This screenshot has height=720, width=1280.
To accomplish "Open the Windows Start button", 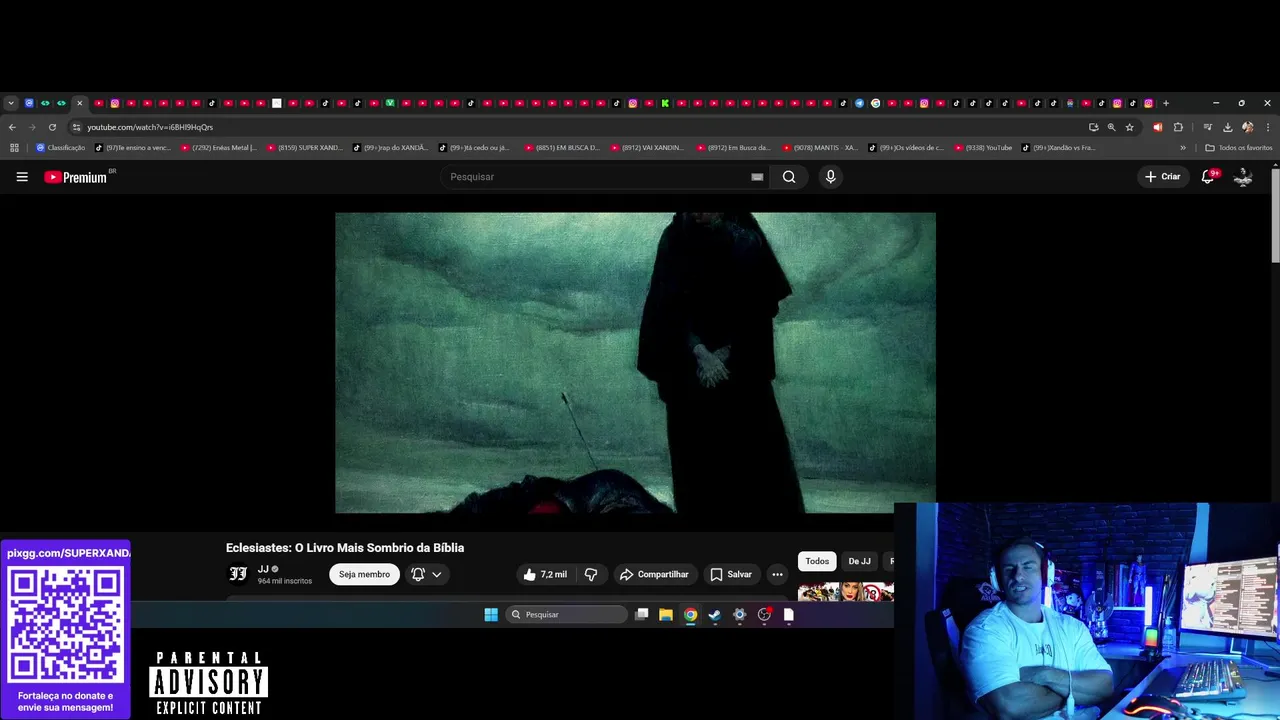I will 491,615.
